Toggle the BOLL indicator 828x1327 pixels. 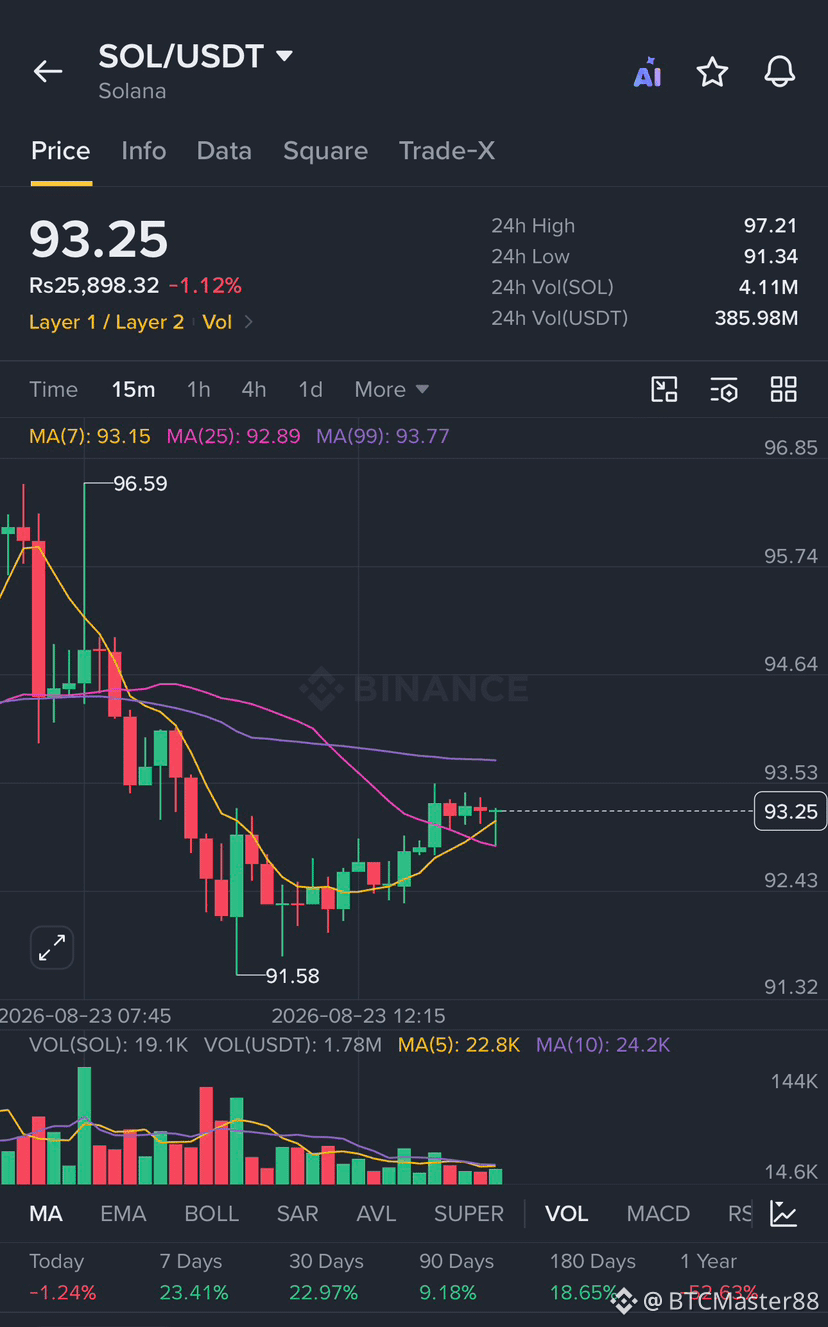pos(212,1213)
